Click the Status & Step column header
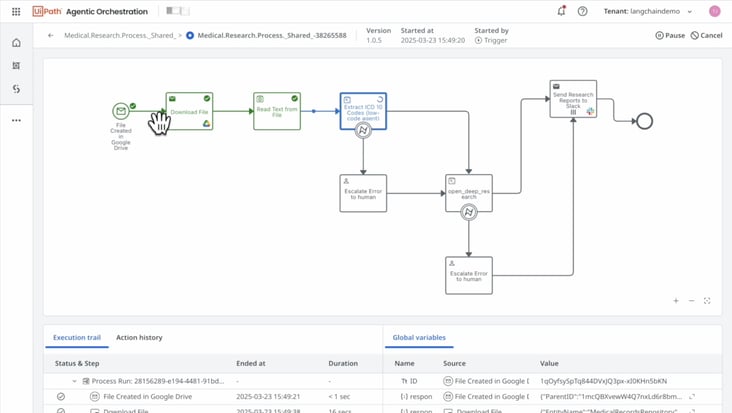The width and height of the screenshot is (732, 413). point(77,363)
